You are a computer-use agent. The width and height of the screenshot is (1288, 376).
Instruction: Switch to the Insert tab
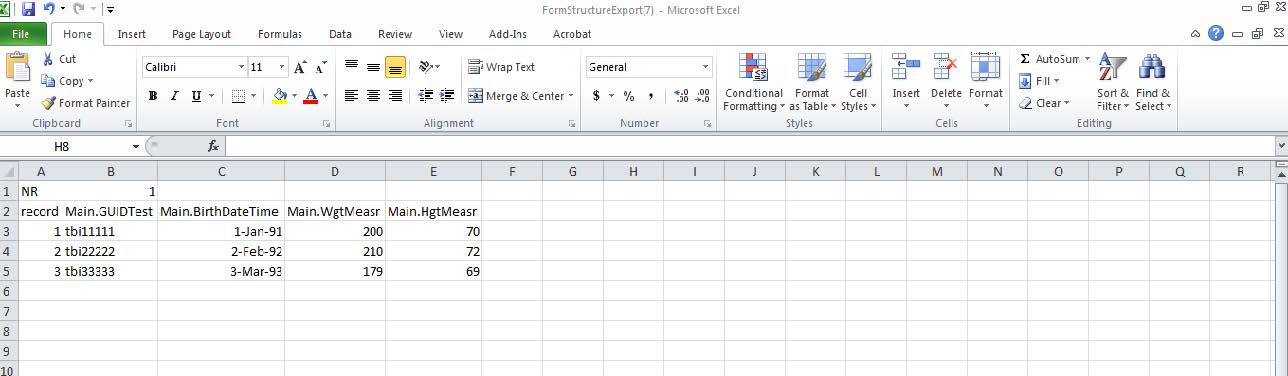click(132, 34)
